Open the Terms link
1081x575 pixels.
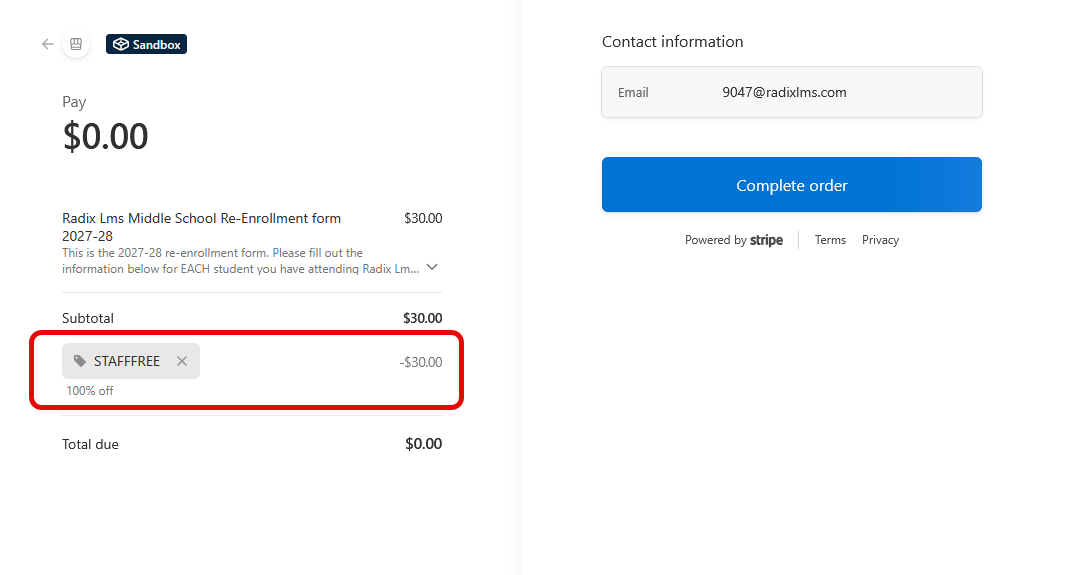pos(830,240)
